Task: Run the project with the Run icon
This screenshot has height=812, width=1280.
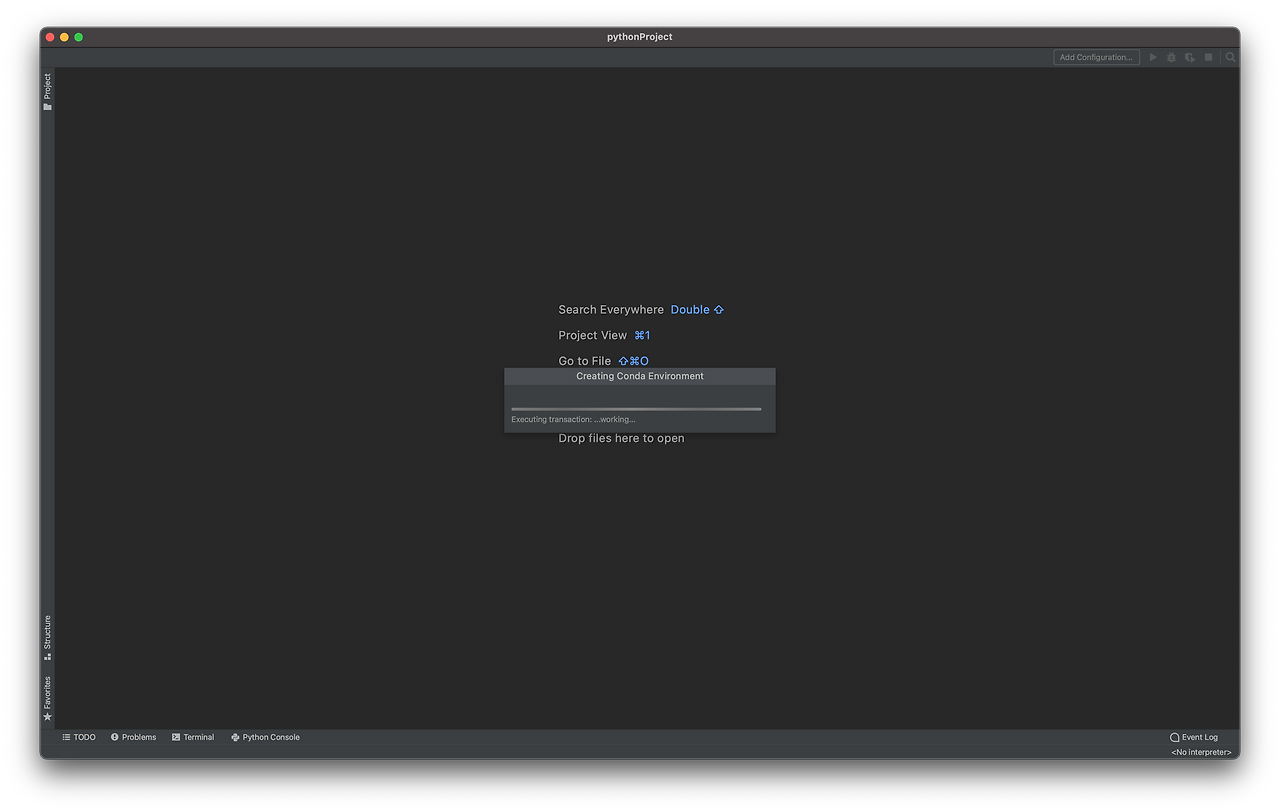Action: pyautogui.click(x=1152, y=57)
